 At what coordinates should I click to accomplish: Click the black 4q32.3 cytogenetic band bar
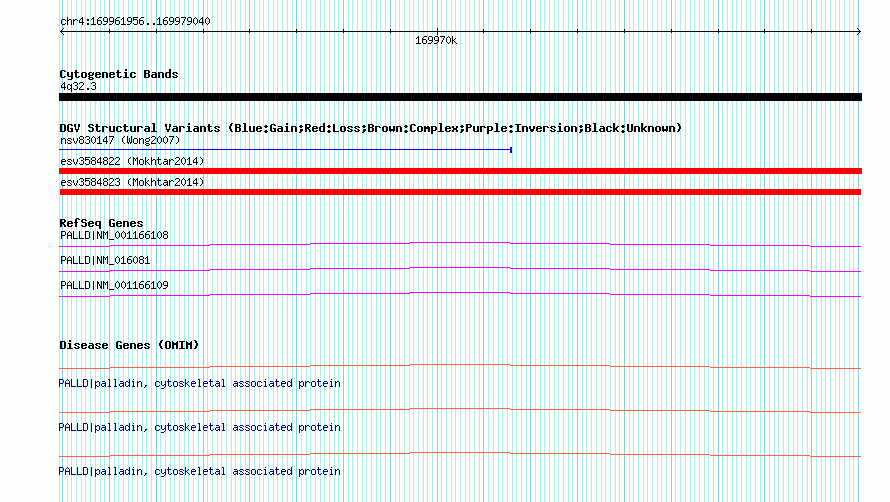[x=460, y=97]
